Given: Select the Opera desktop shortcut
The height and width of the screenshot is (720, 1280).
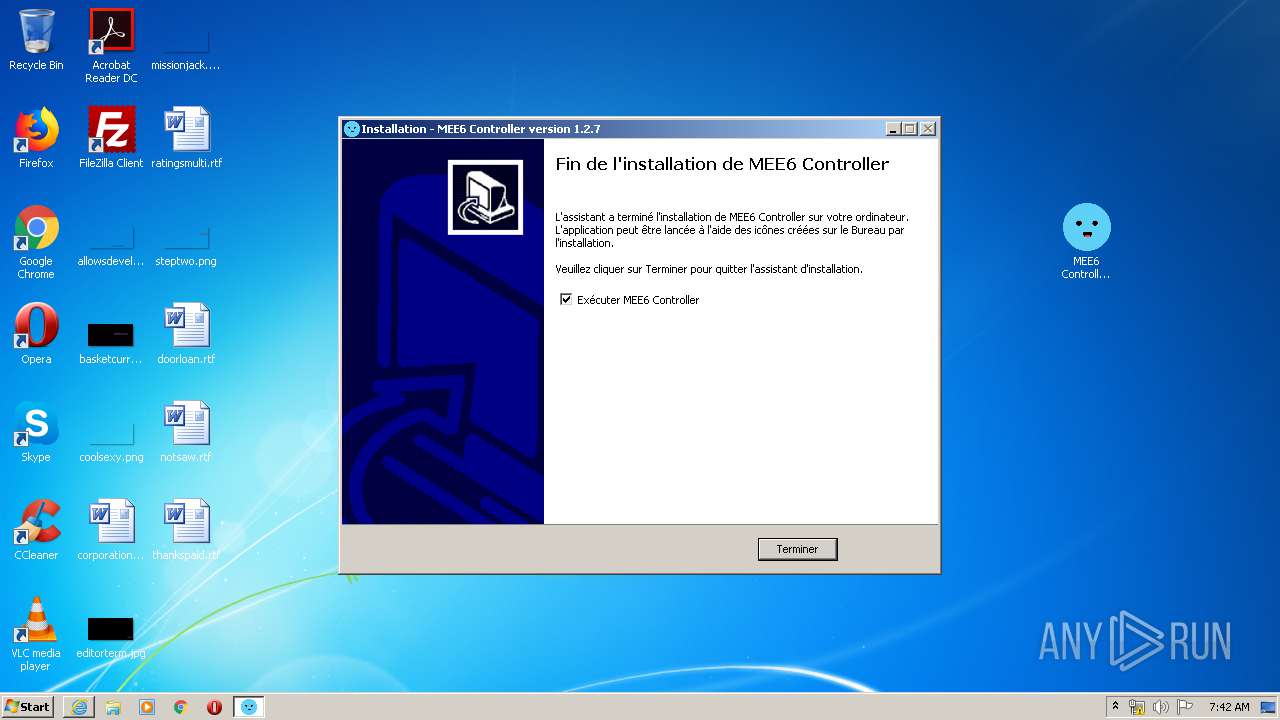Looking at the screenshot, I should coord(36,334).
